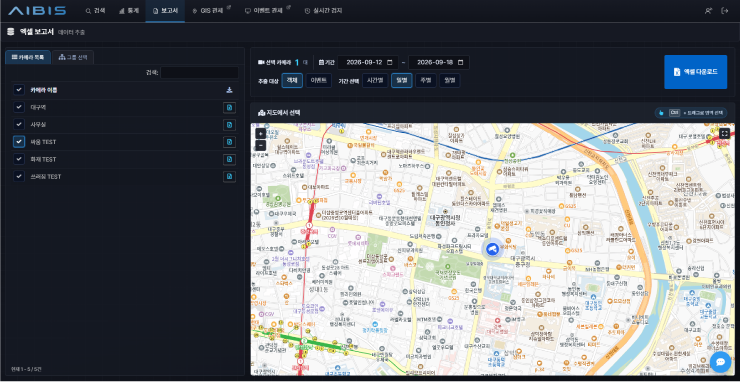The width and height of the screenshot is (740, 382).
Task: Uncheck the 사무실 camera checkbox
Action: pos(19,125)
